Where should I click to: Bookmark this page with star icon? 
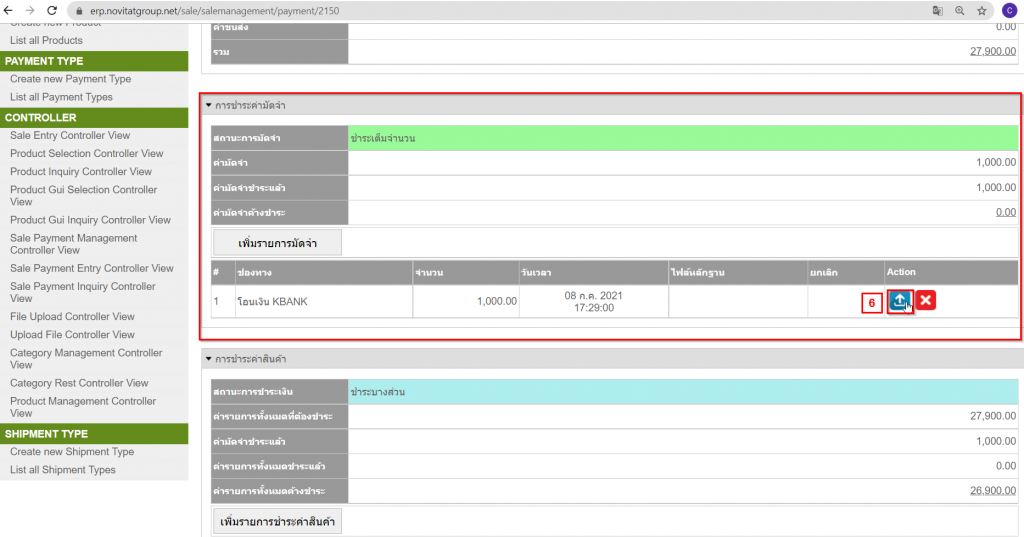981,10
